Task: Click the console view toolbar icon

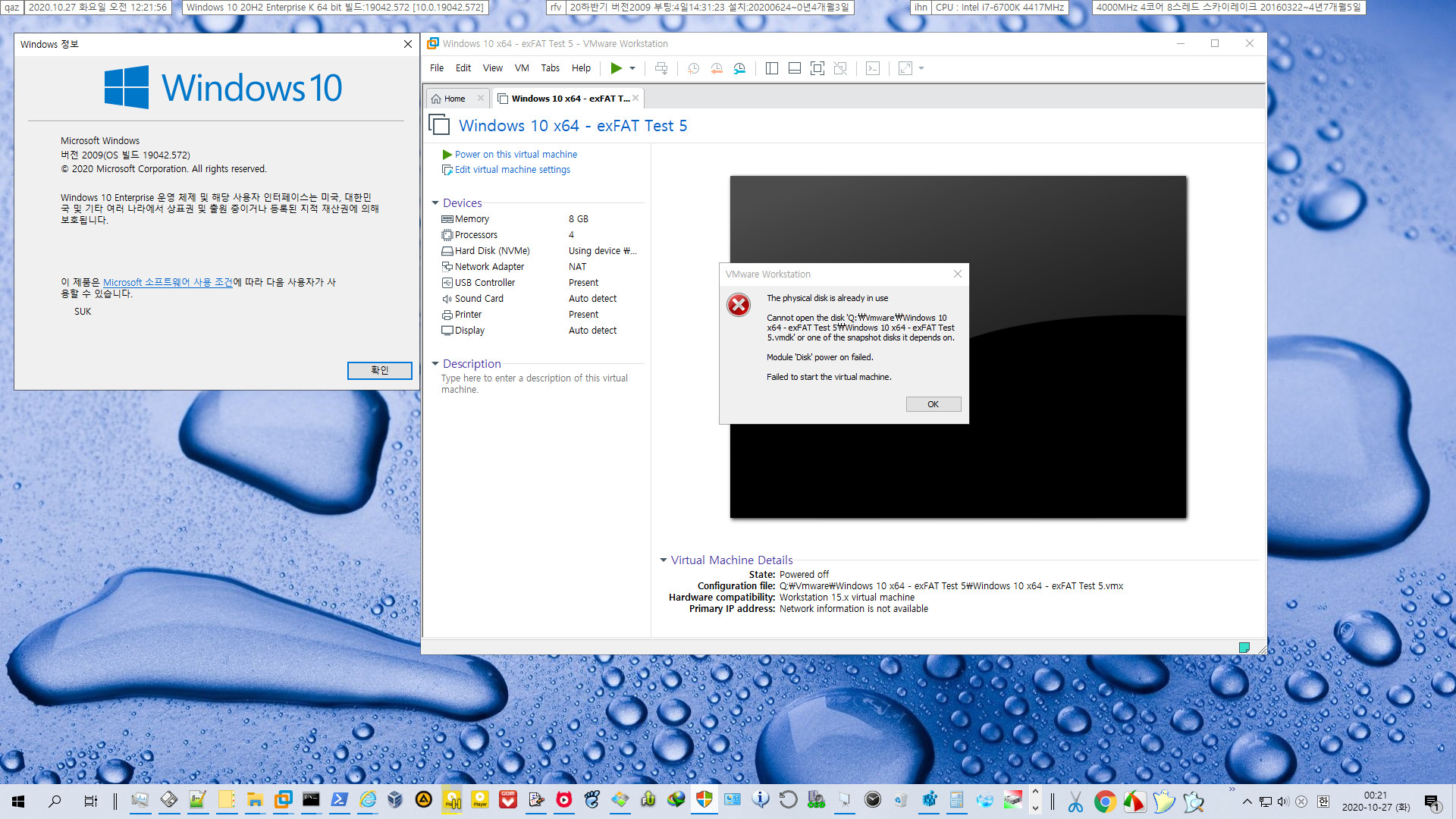Action: 873,68
